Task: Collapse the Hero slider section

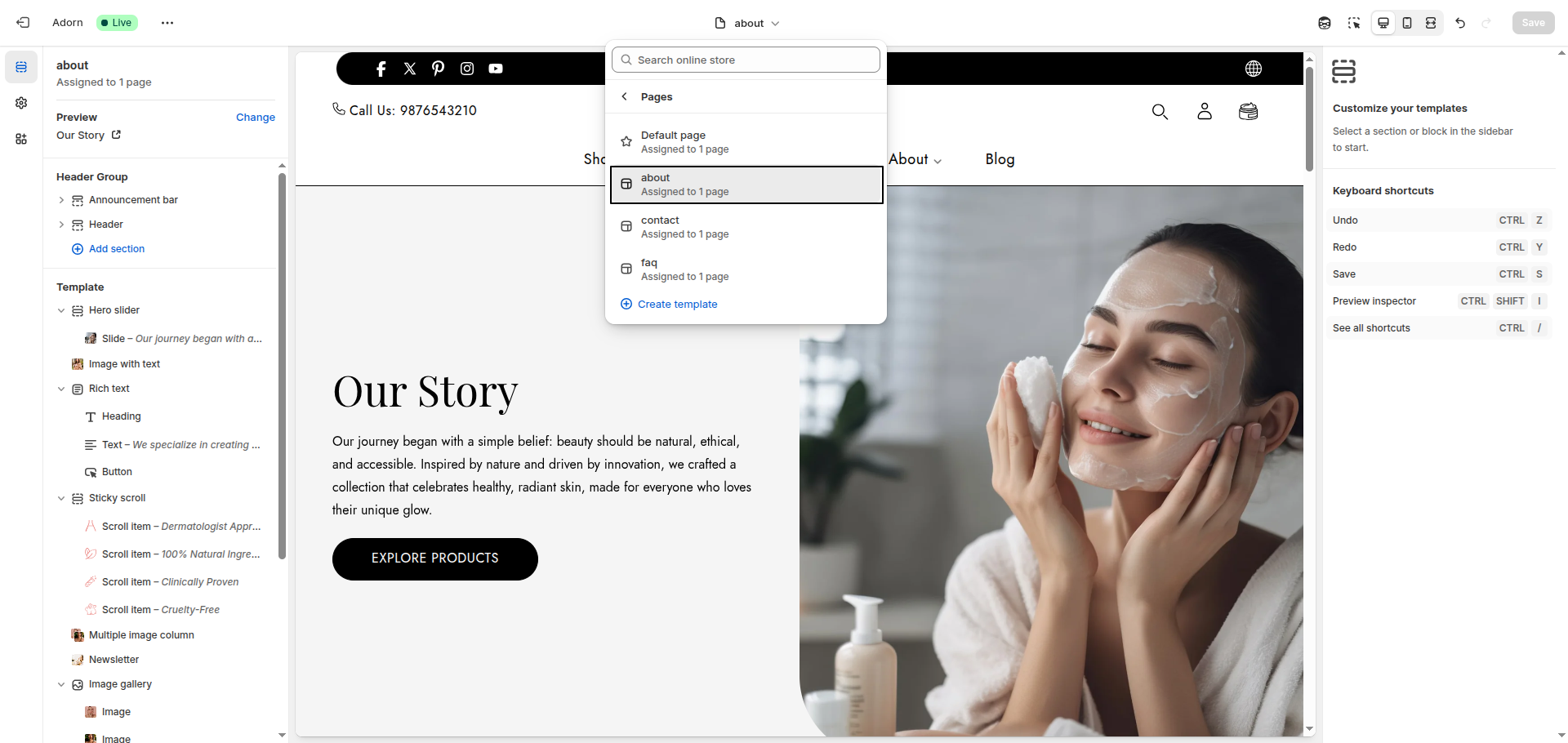Action: pyautogui.click(x=61, y=310)
